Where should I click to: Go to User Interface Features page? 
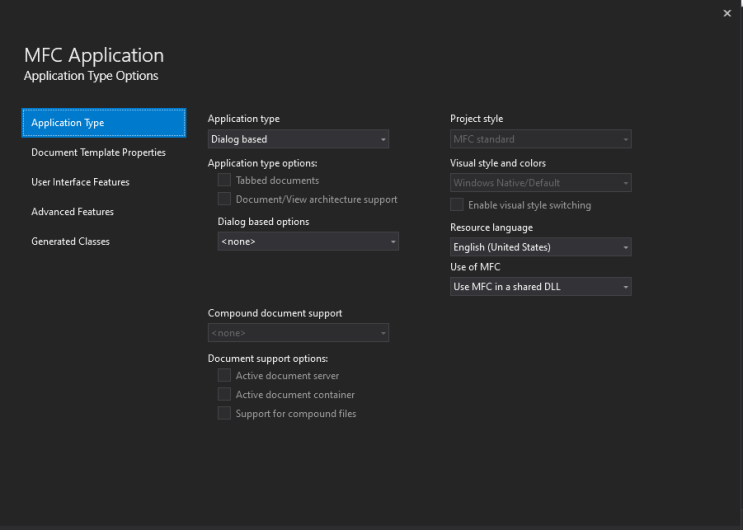pos(80,182)
